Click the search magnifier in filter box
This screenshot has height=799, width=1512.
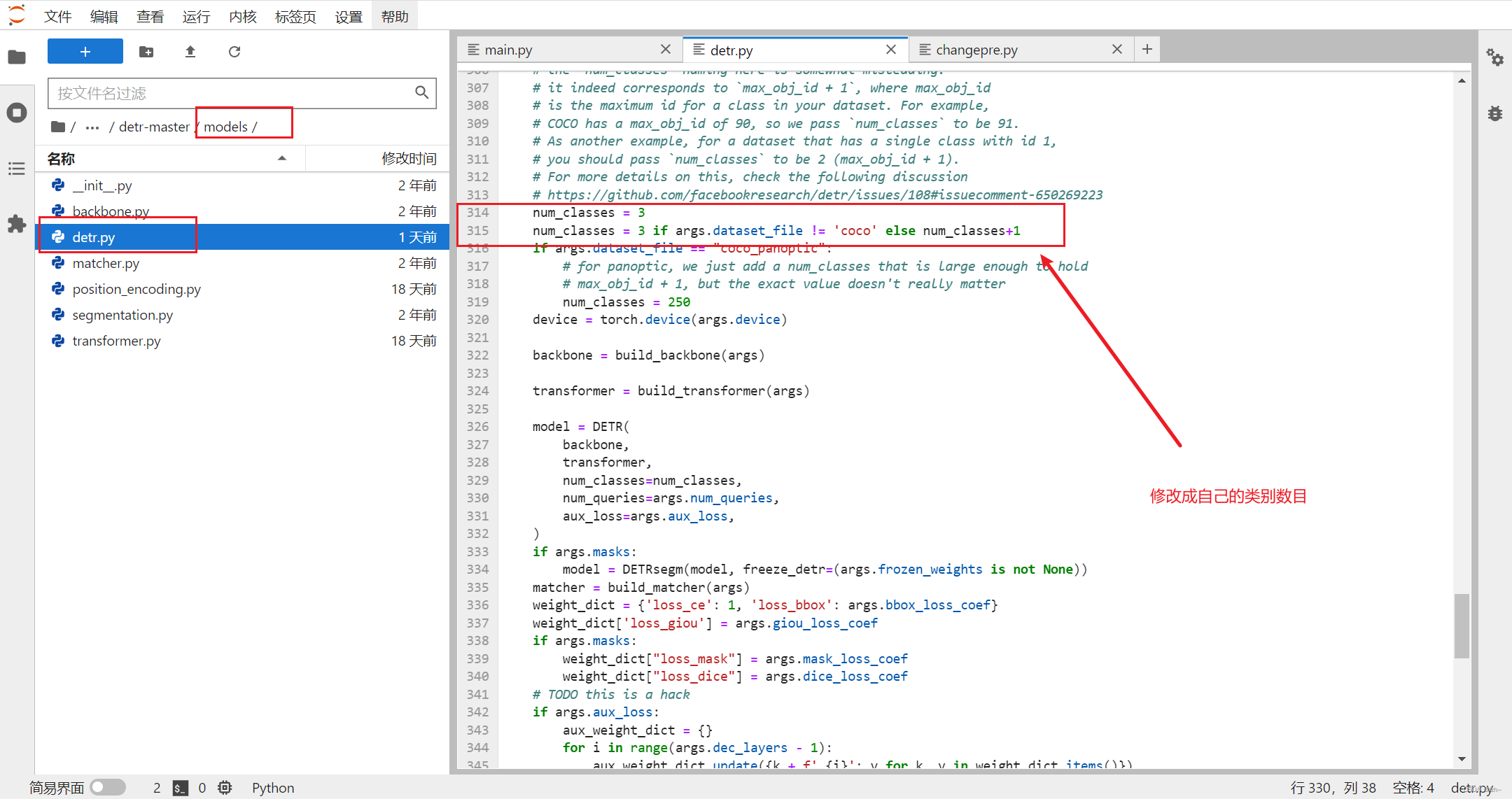[422, 92]
